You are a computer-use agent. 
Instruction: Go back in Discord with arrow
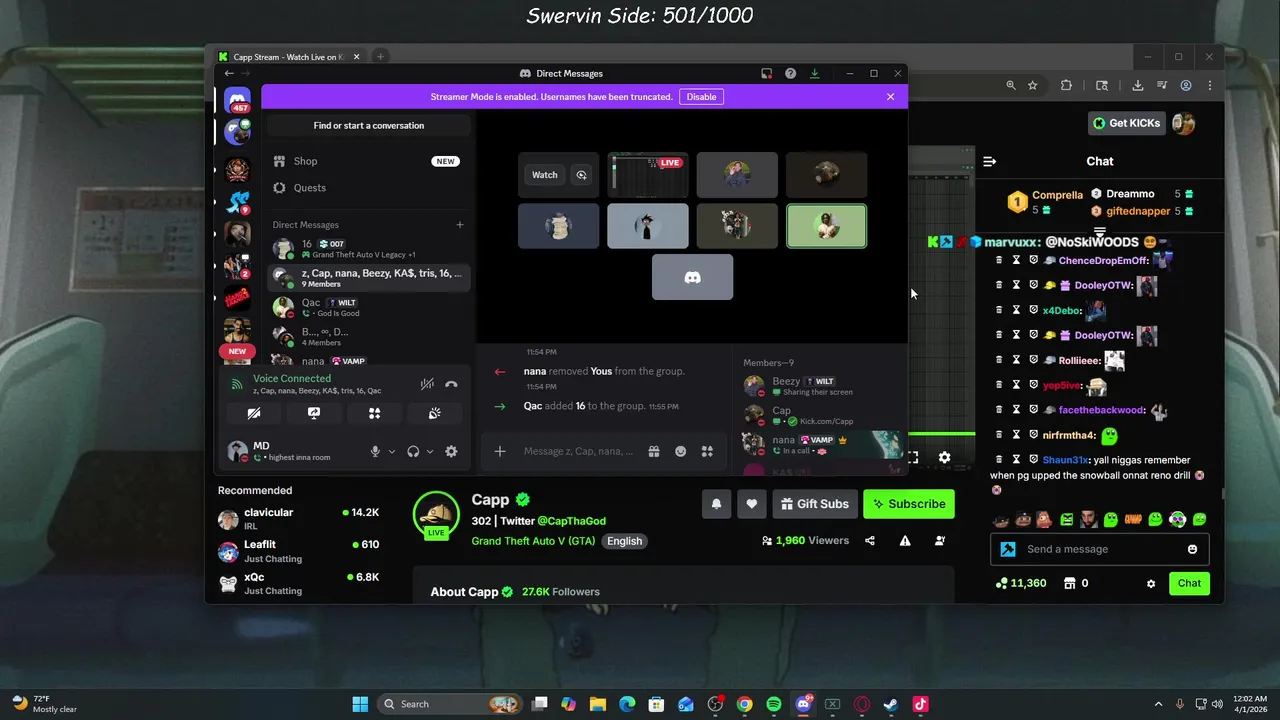pyautogui.click(x=229, y=73)
